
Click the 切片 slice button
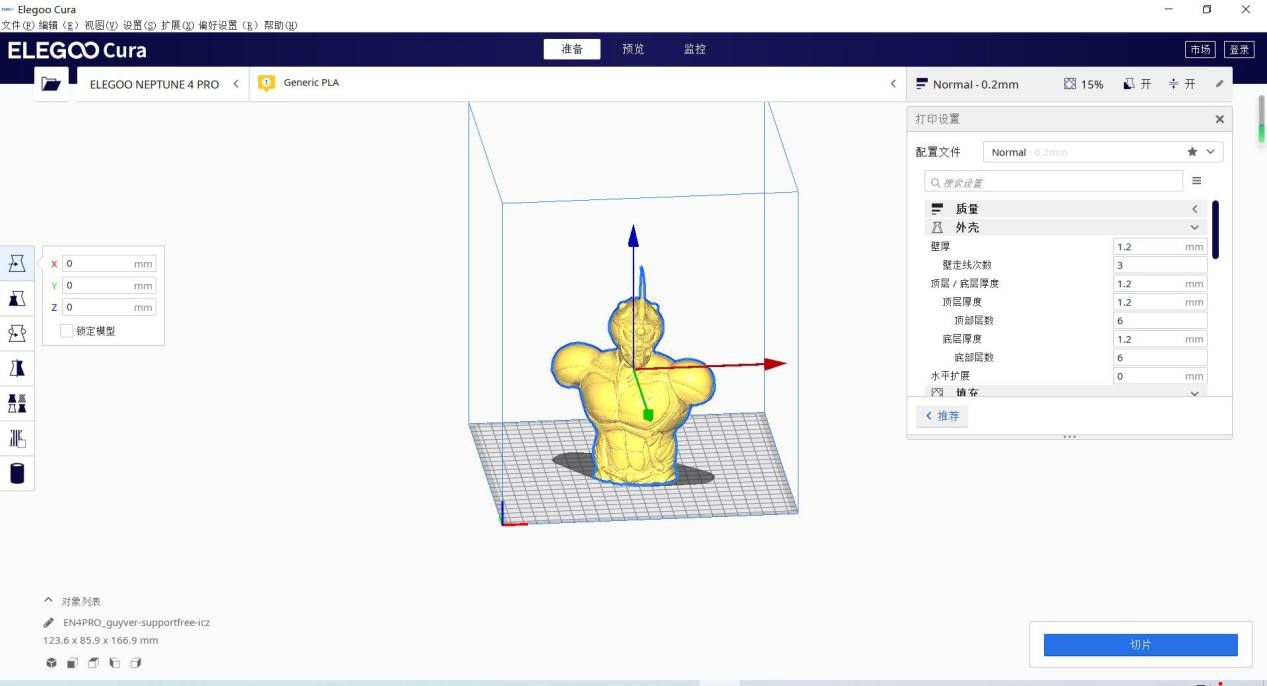tap(1140, 645)
